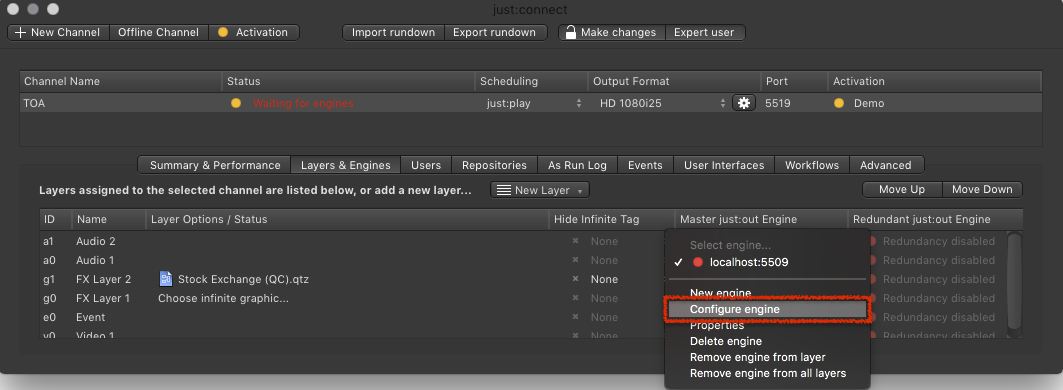Click port value 5519

tap(778, 103)
